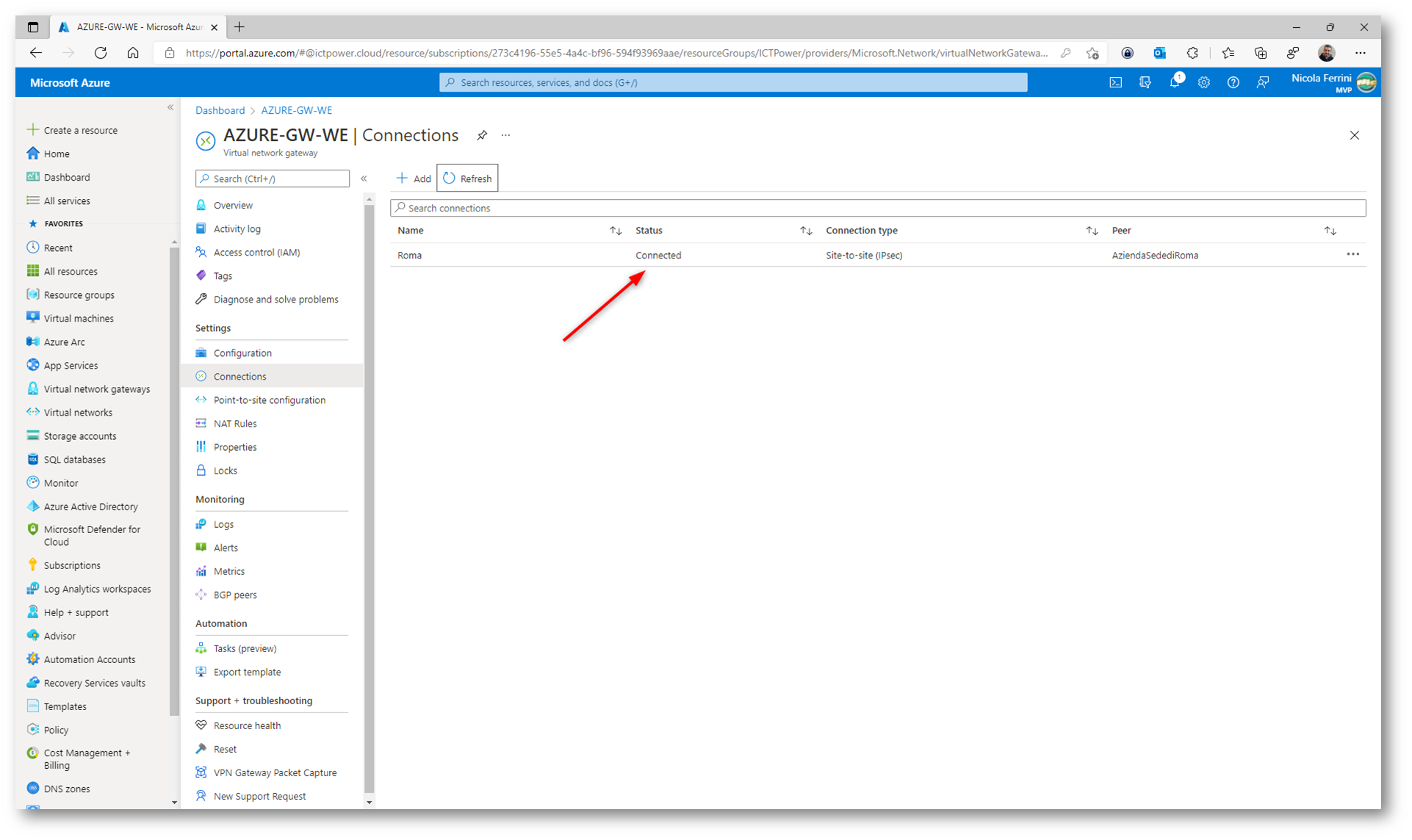This screenshot has width=1412, height=840.
Task: Open Roma connection row
Action: [878, 255]
